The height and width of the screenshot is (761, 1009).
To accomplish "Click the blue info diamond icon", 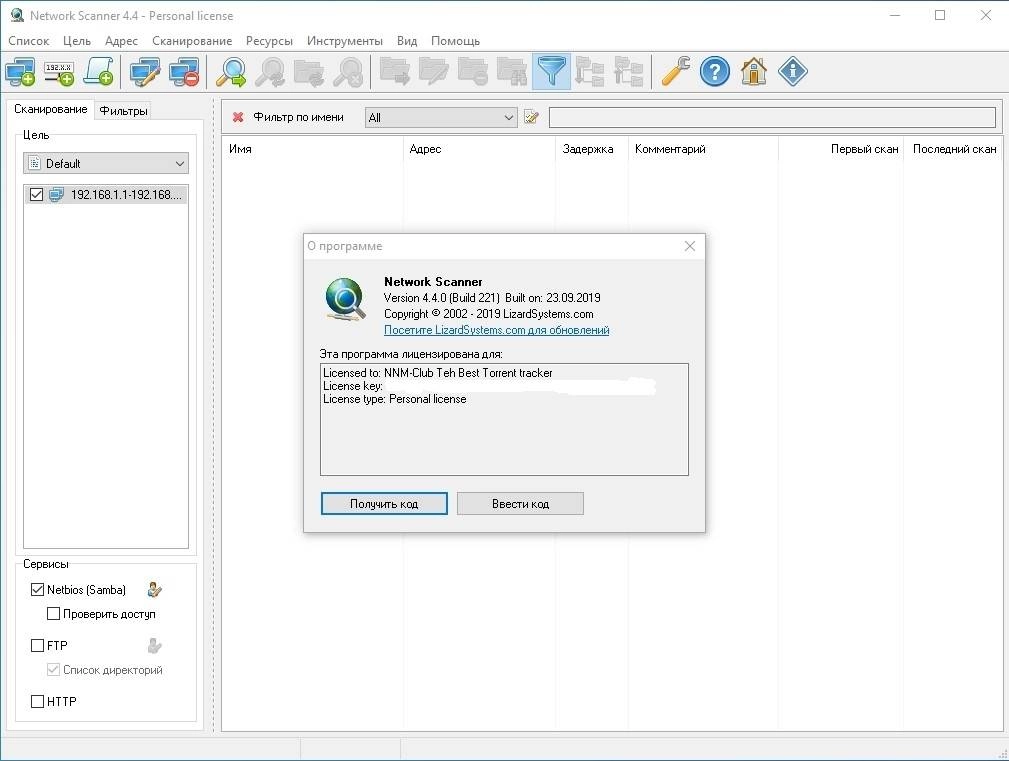I will [793, 71].
